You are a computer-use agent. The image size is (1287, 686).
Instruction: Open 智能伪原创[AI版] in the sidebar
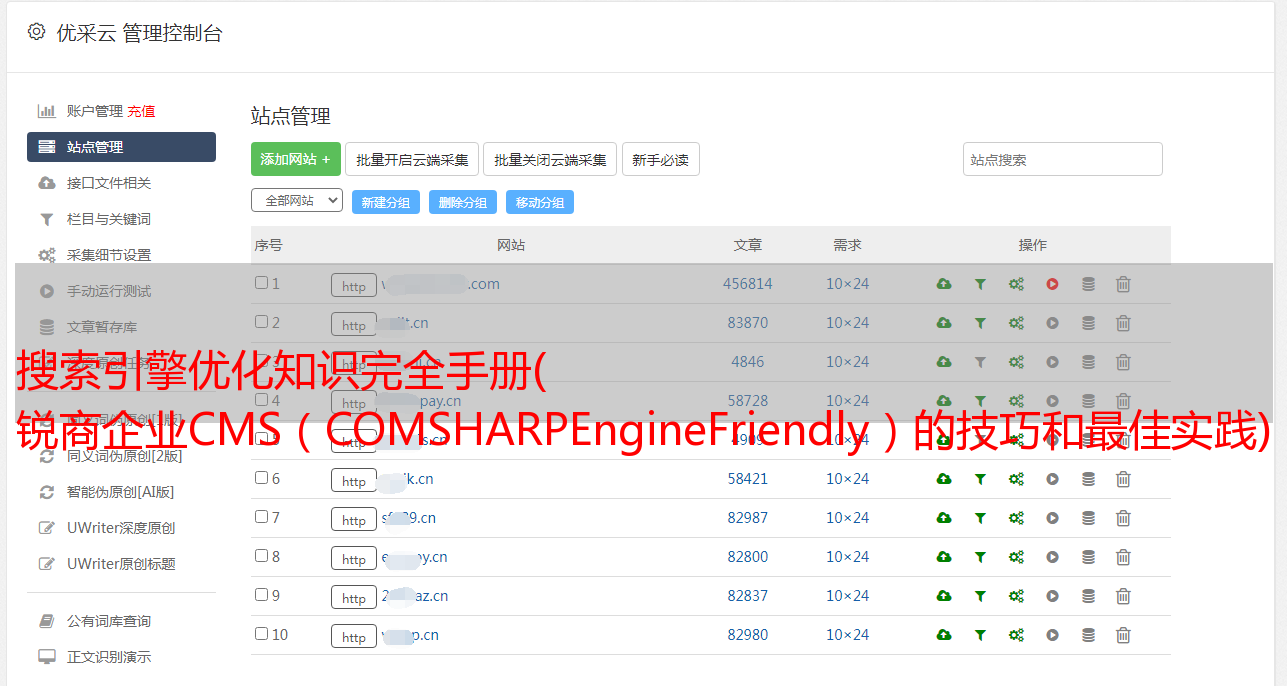[x=121, y=492]
